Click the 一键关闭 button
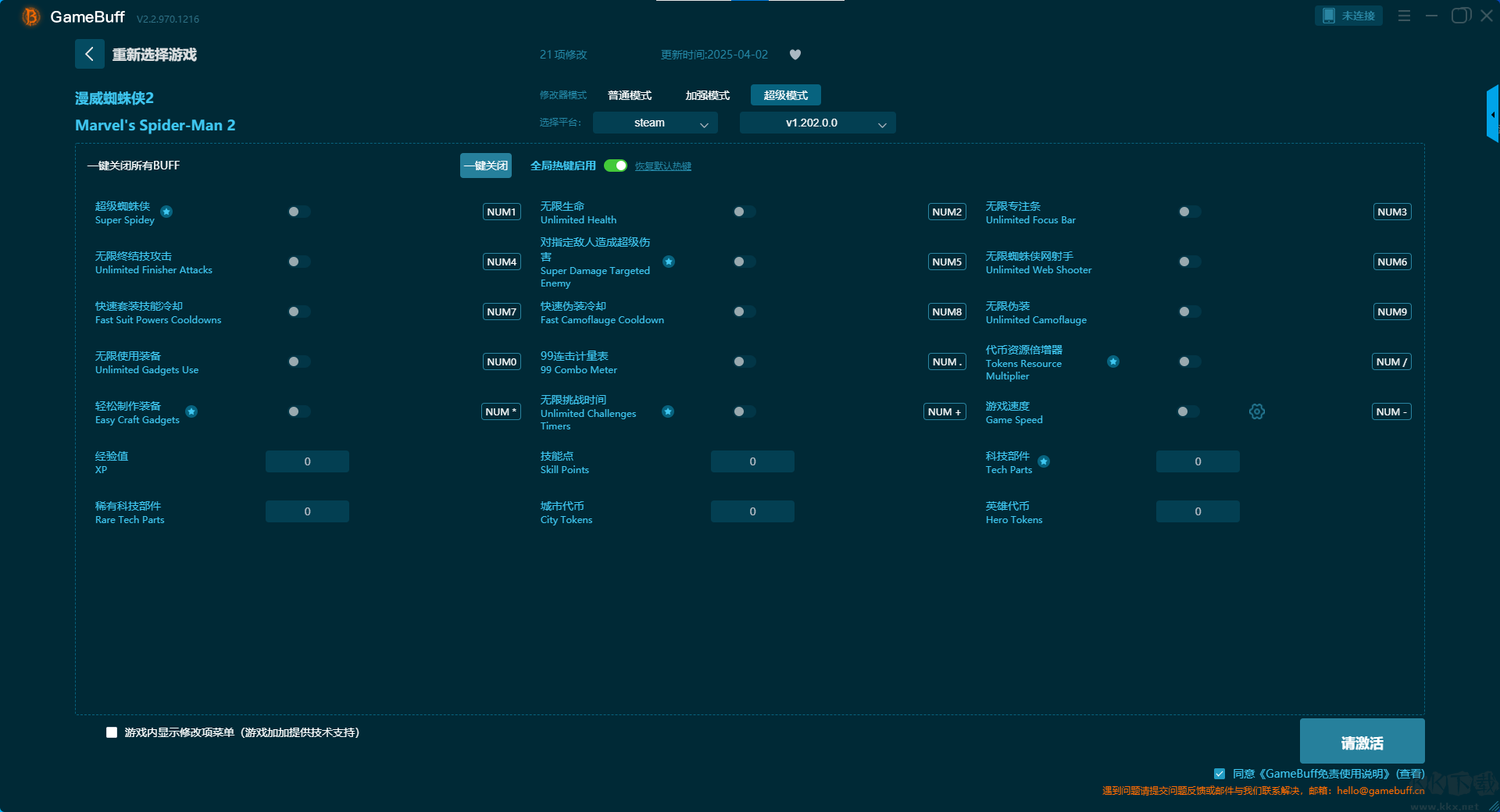Screen dimensions: 1500x812 [485, 166]
